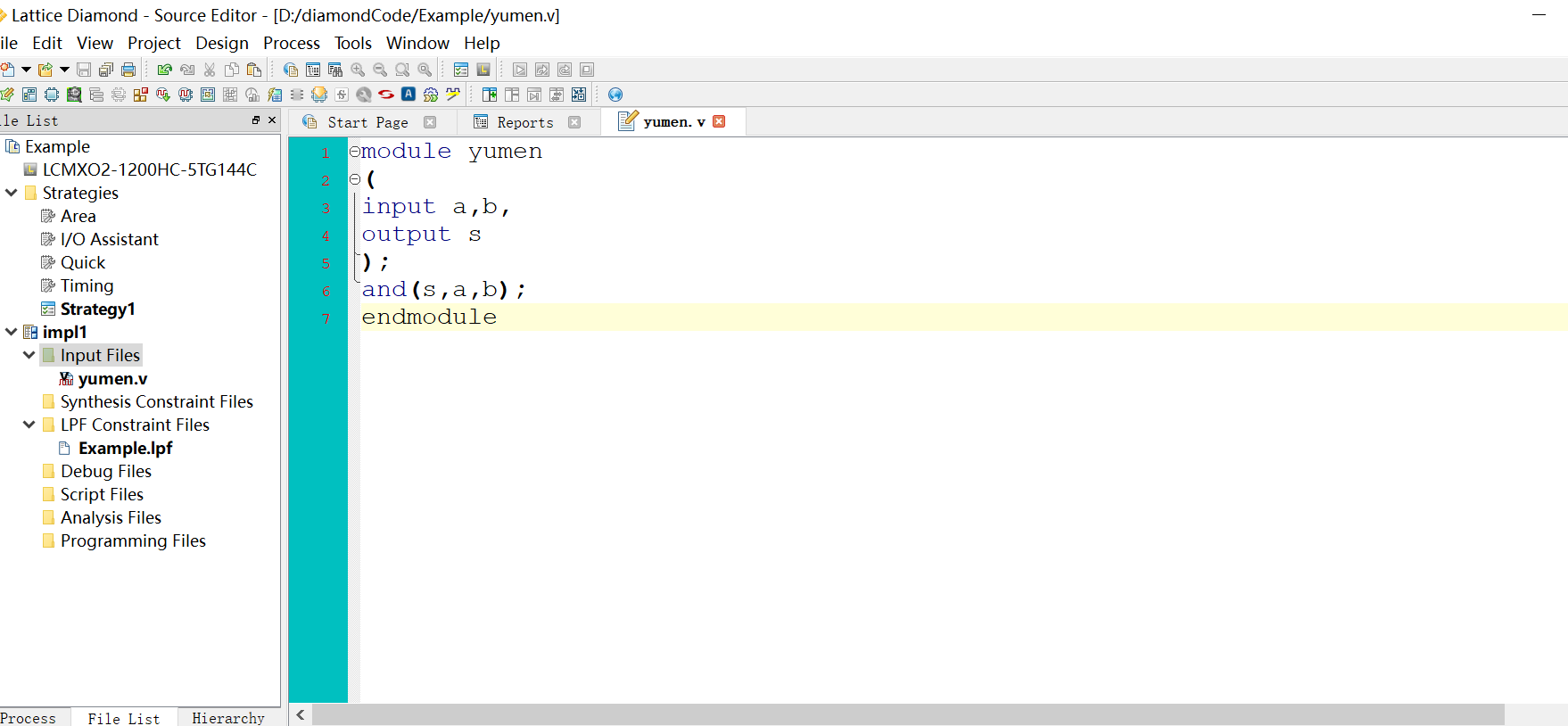Viewport: 1568px width, 726px height.
Task: Close the File List panel
Action: (x=272, y=120)
